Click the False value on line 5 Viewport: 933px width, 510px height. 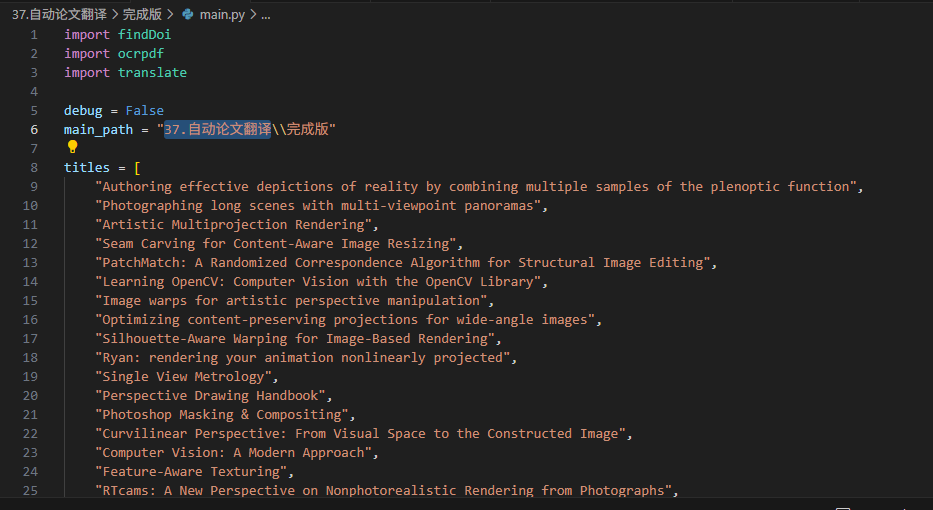pyautogui.click(x=145, y=111)
